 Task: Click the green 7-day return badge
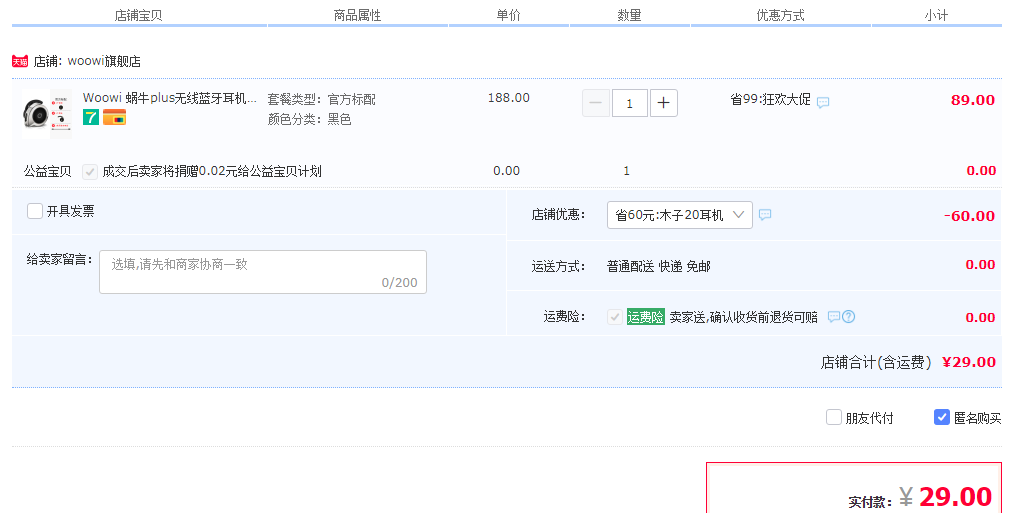[x=91, y=117]
